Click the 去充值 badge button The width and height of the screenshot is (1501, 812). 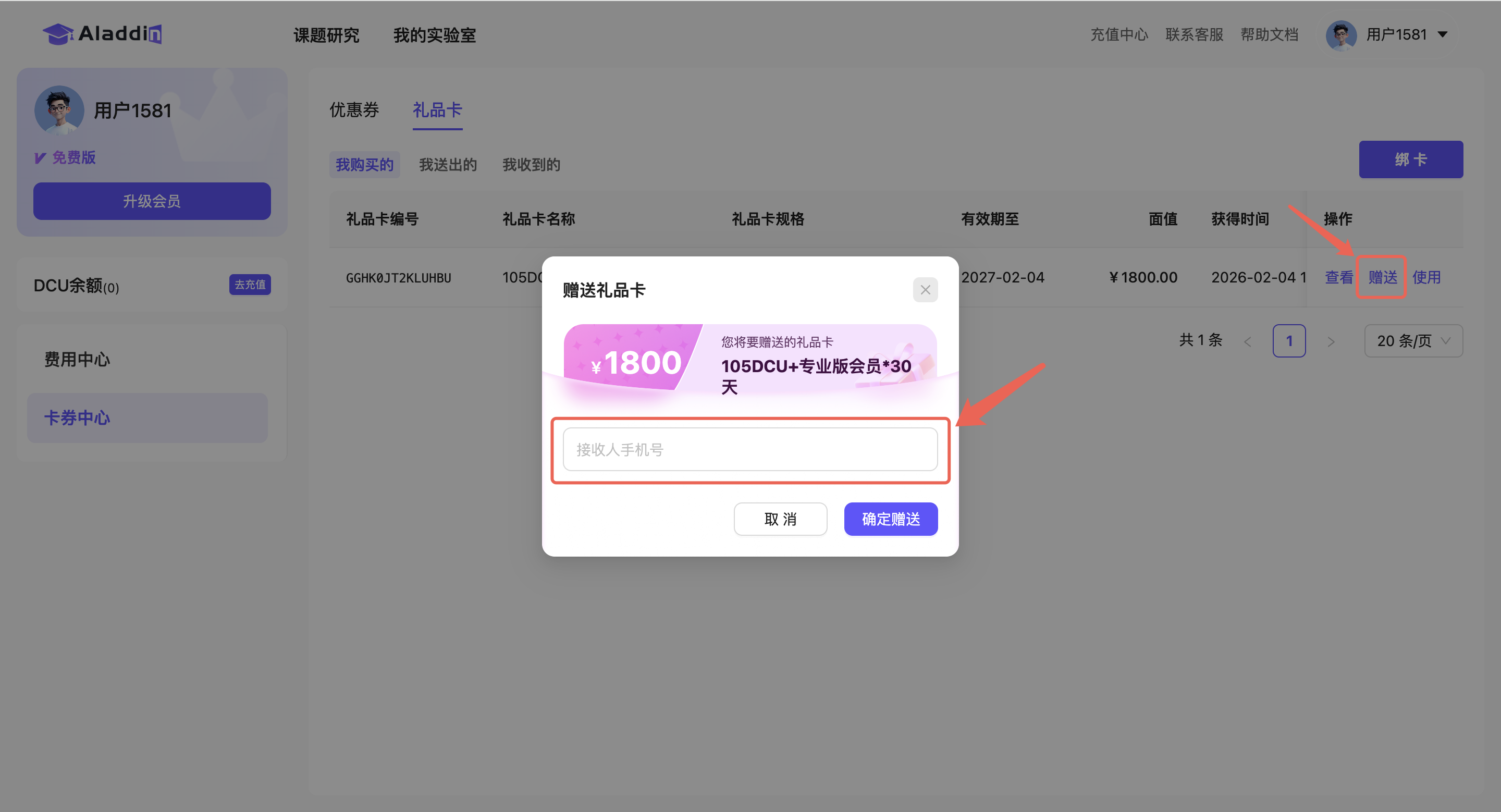(x=250, y=285)
